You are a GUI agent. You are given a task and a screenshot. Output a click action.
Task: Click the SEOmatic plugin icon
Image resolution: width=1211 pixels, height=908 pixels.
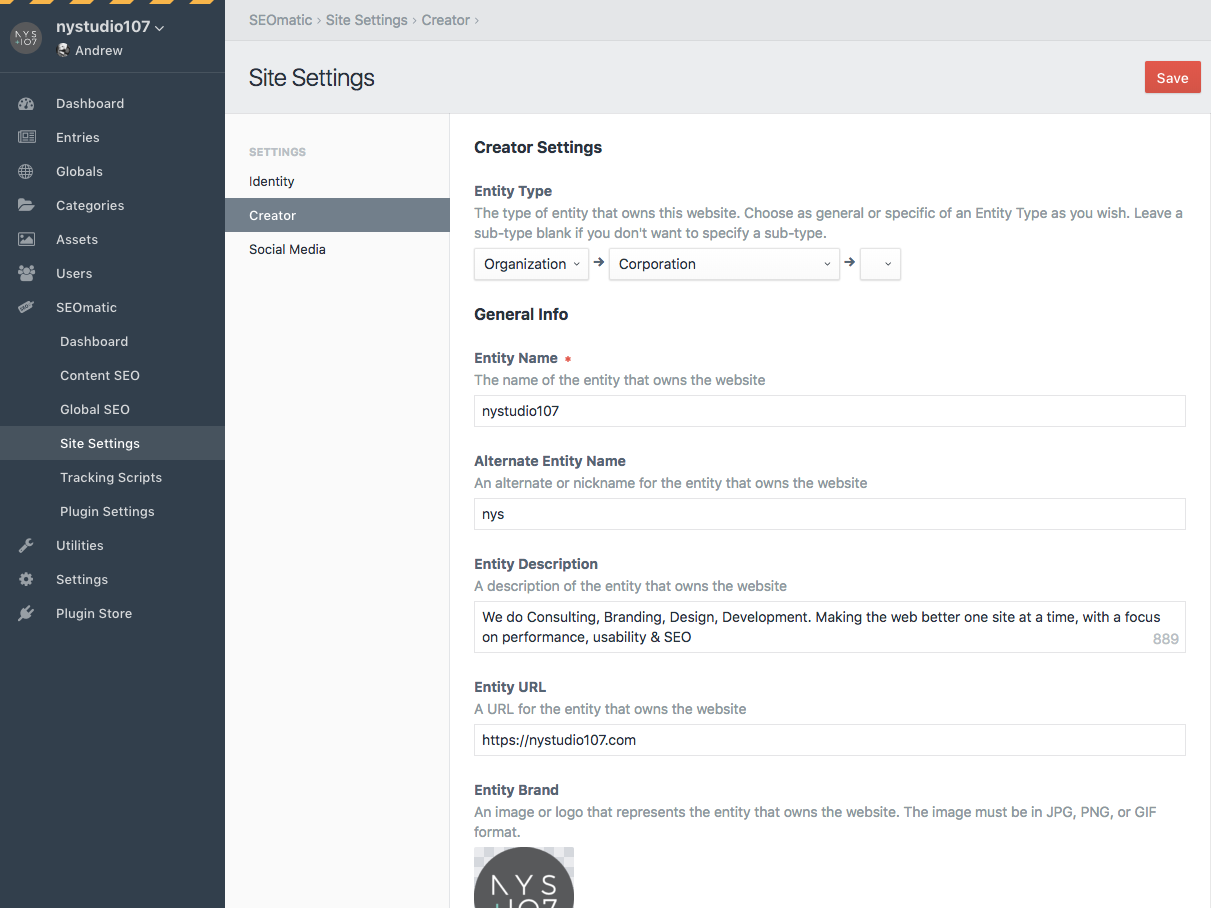[x=26, y=307]
